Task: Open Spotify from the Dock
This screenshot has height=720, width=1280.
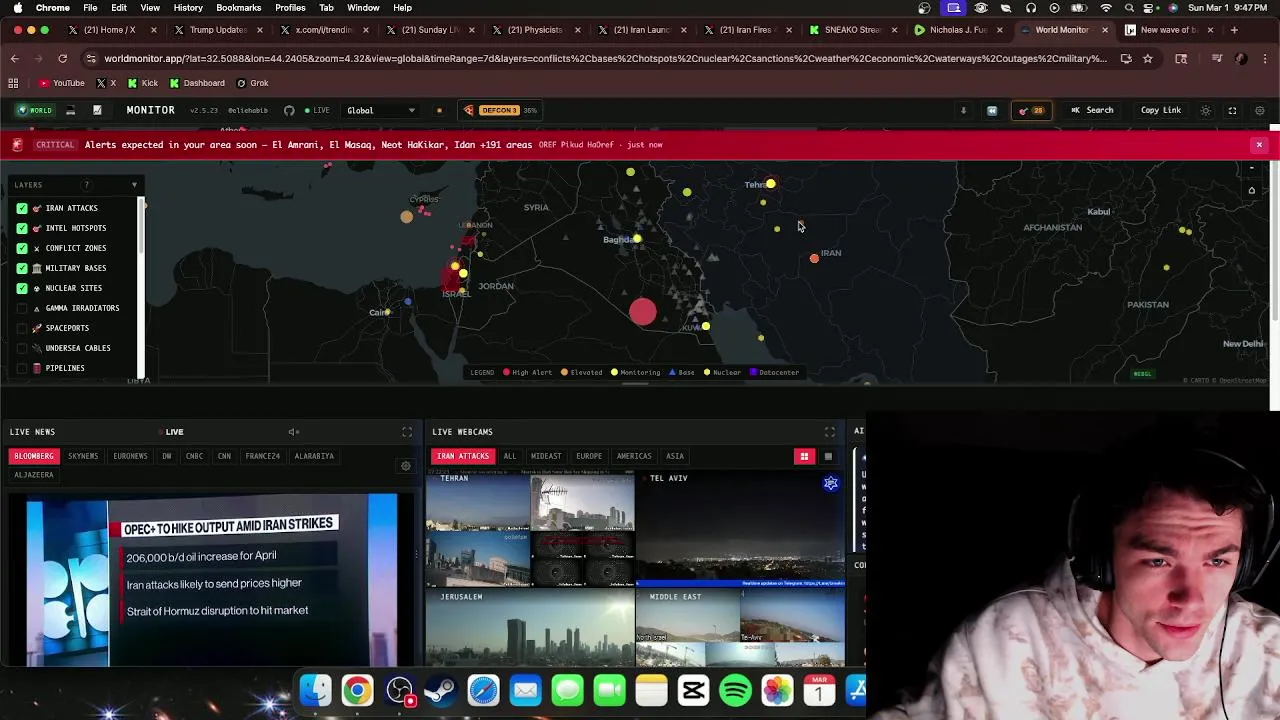Action: [x=735, y=691]
